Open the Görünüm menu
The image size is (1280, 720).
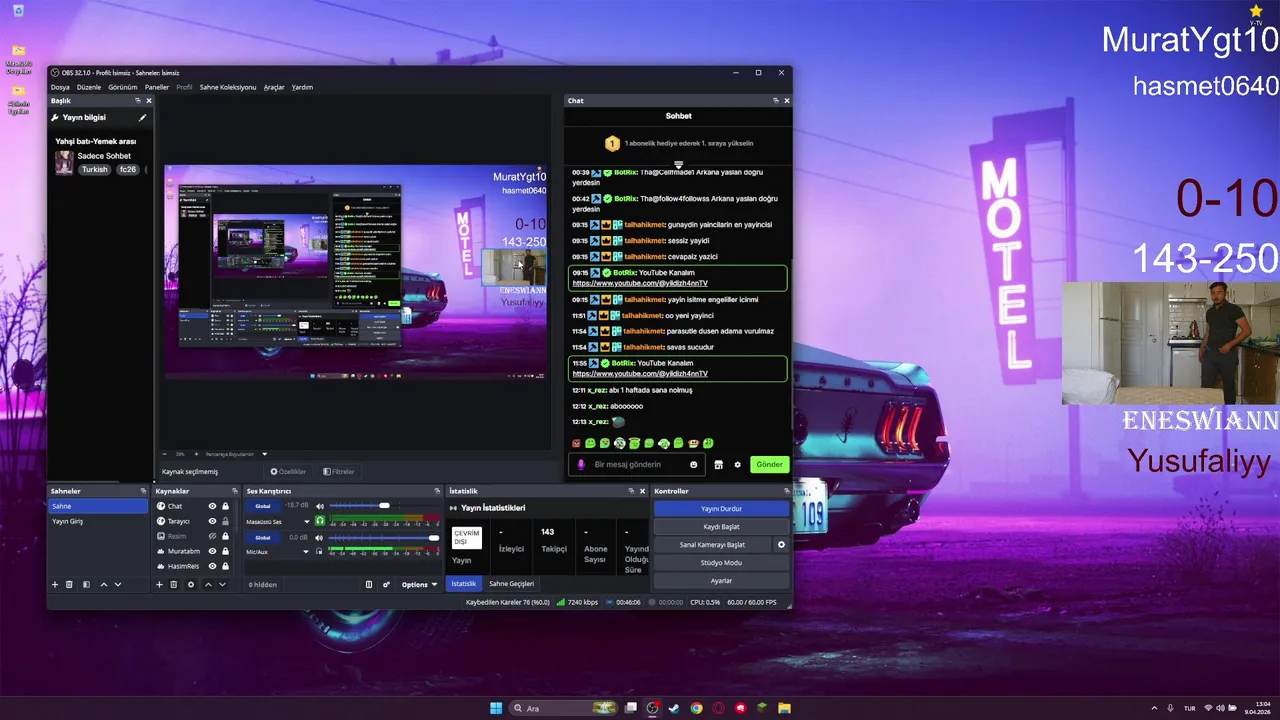[x=123, y=87]
